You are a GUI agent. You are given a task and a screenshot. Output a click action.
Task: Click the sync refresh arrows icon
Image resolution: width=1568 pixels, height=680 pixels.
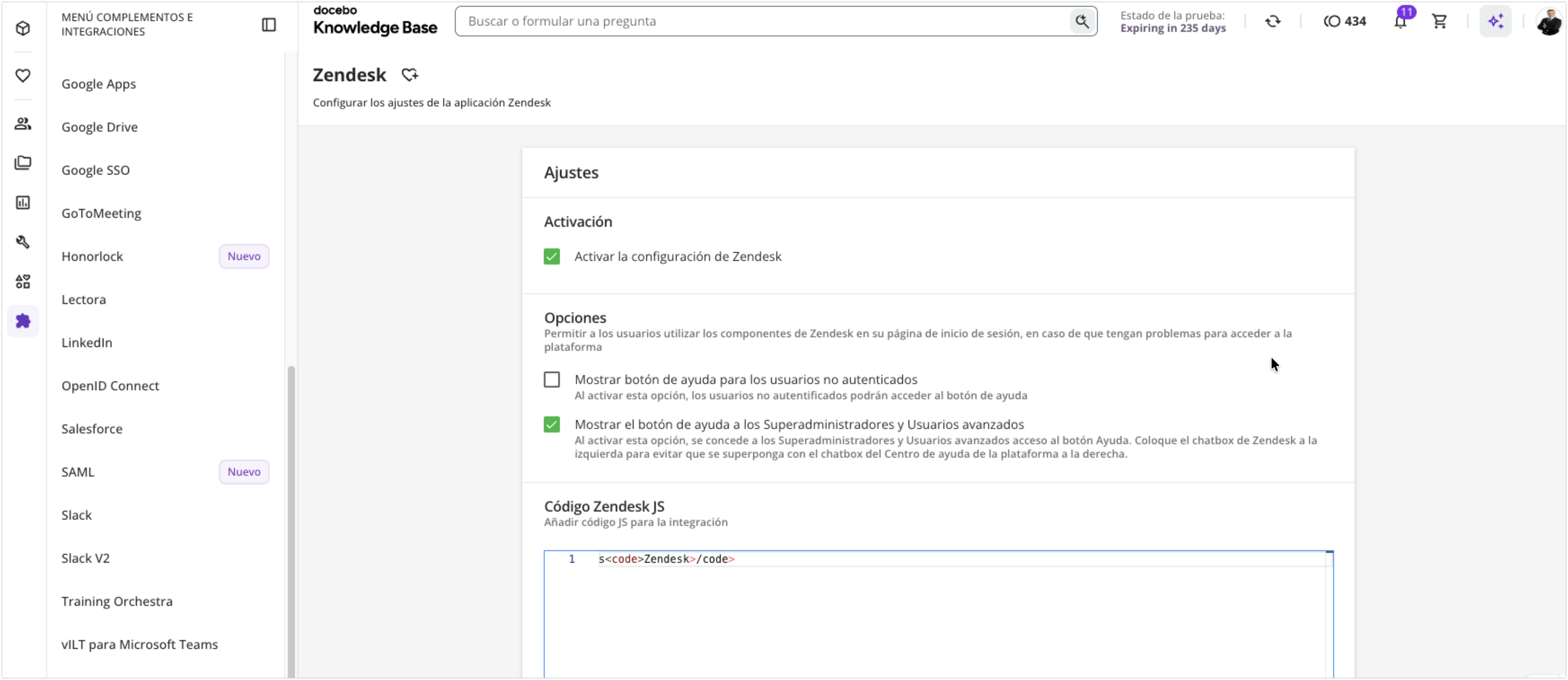[x=1273, y=21]
